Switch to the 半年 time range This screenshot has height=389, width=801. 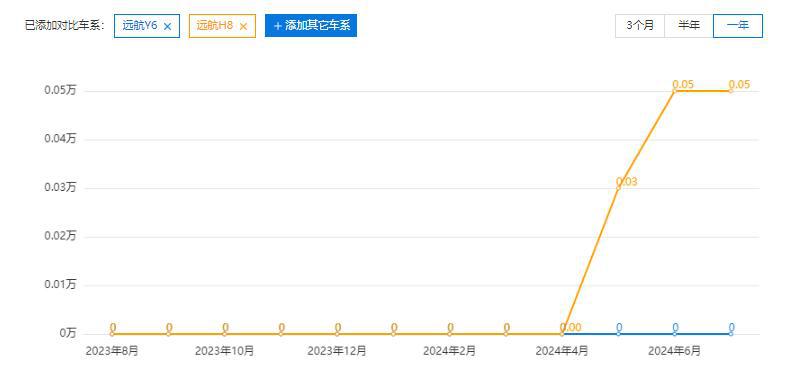(689, 26)
